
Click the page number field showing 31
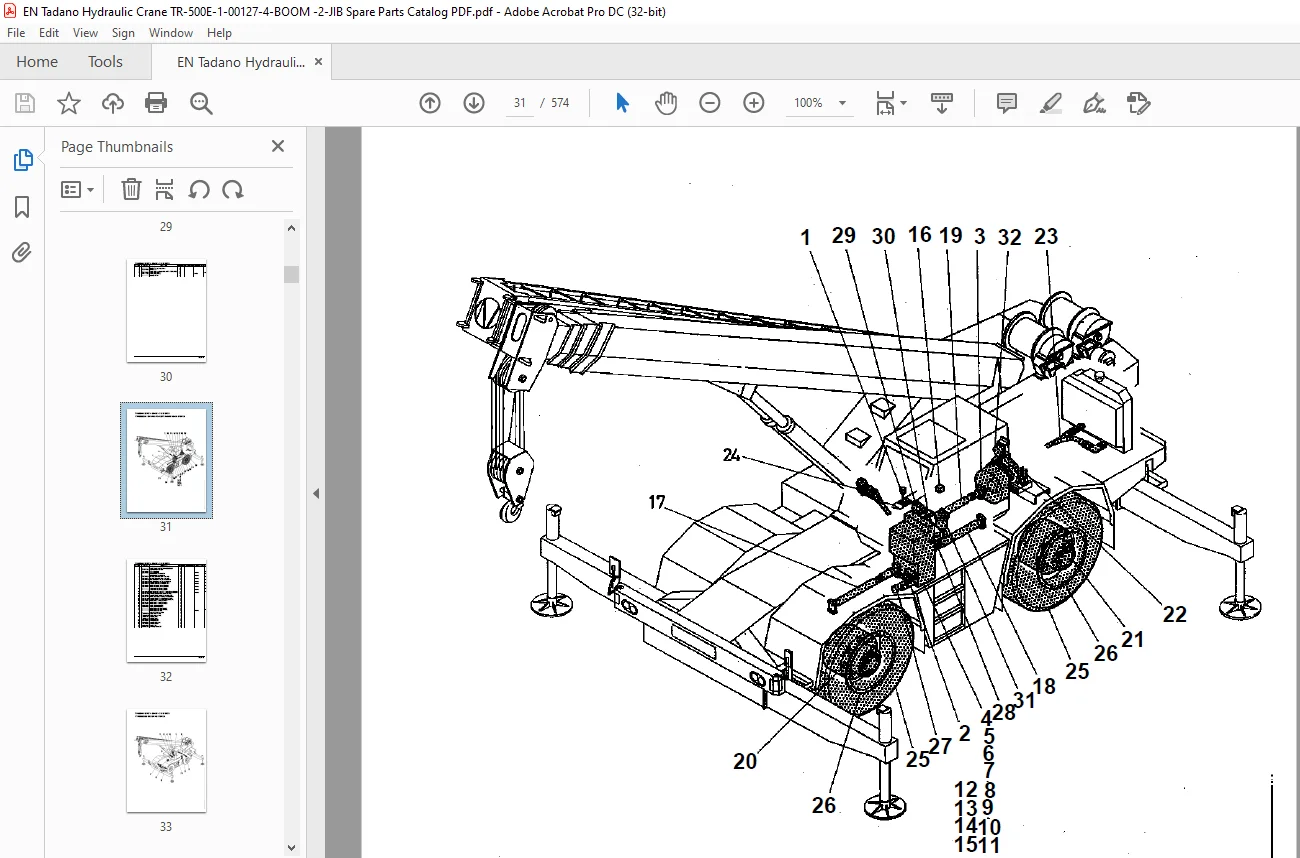coord(520,103)
